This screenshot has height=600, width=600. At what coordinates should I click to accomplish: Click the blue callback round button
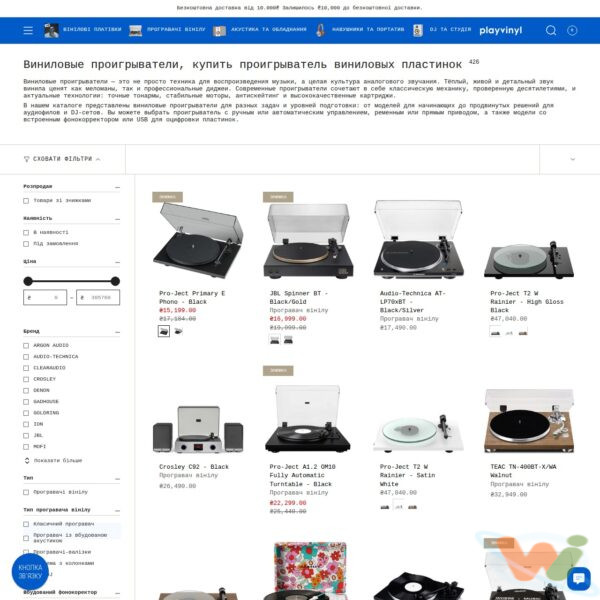point(30,571)
